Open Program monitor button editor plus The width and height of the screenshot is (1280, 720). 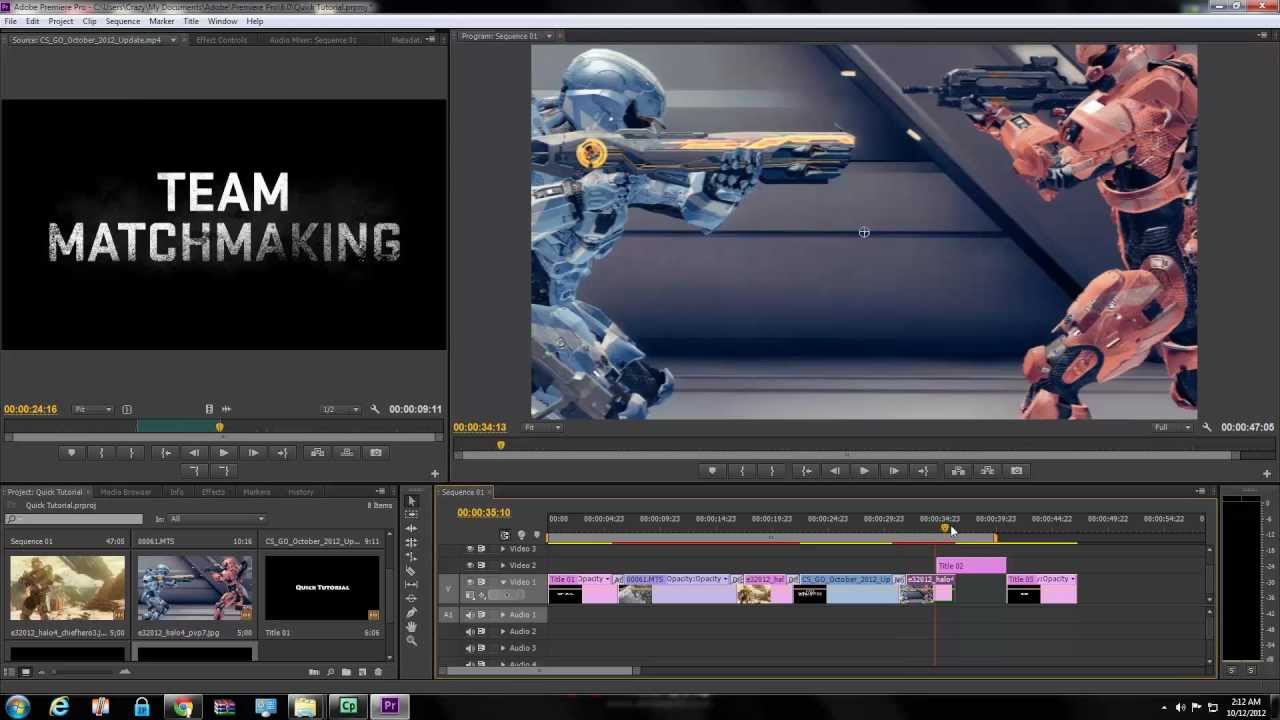tap(1267, 473)
